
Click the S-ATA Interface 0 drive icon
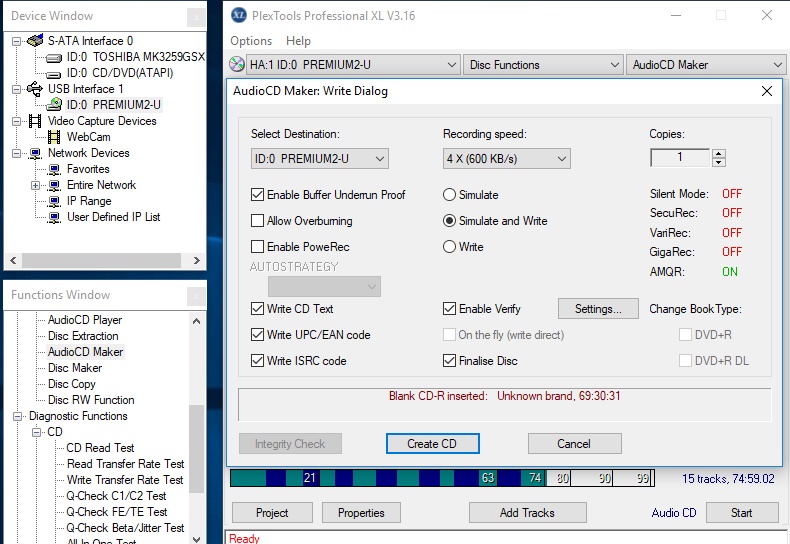coord(35,40)
